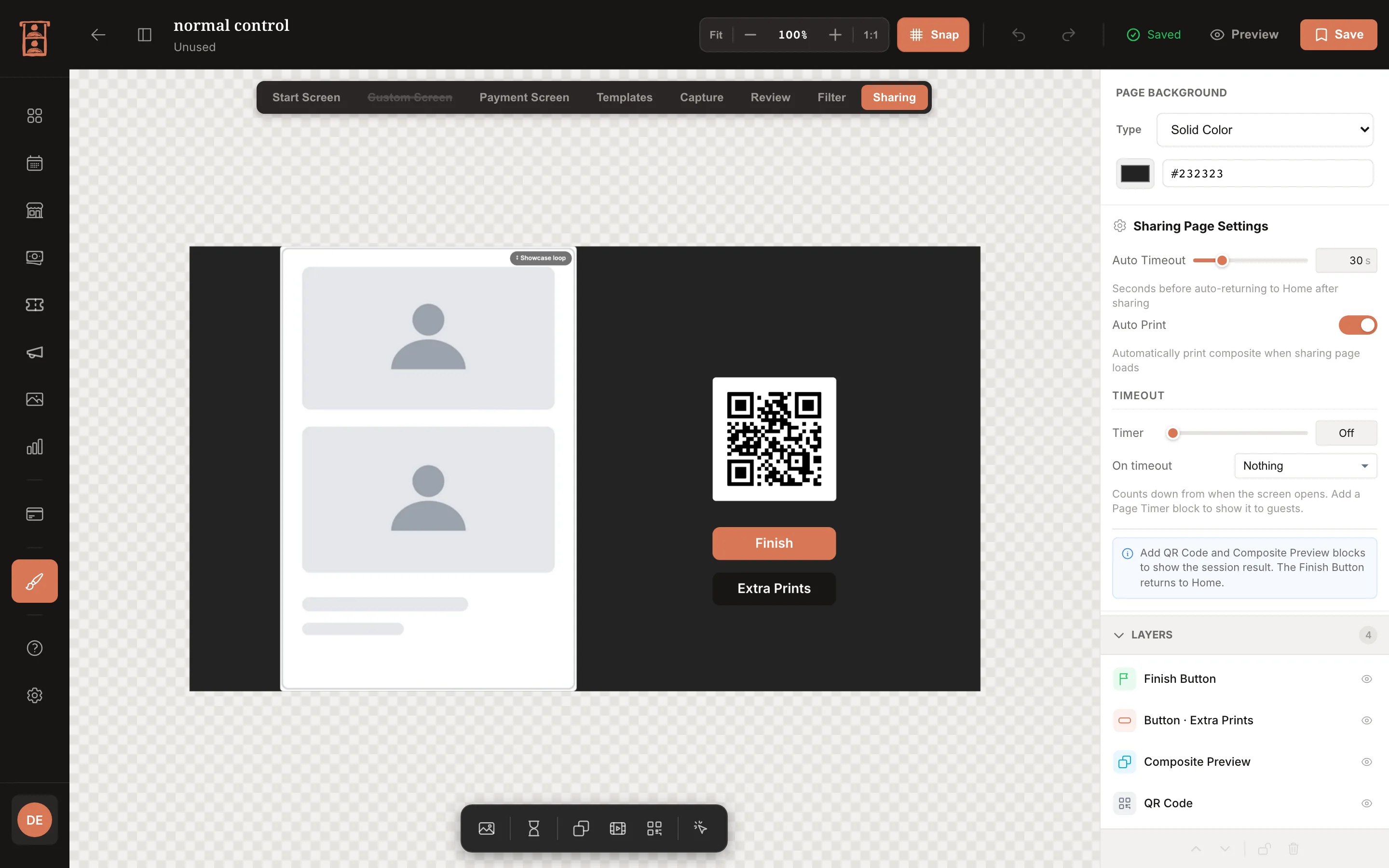Disable the Auto Print toggle
Screen dimensions: 1389x868
point(1358,325)
